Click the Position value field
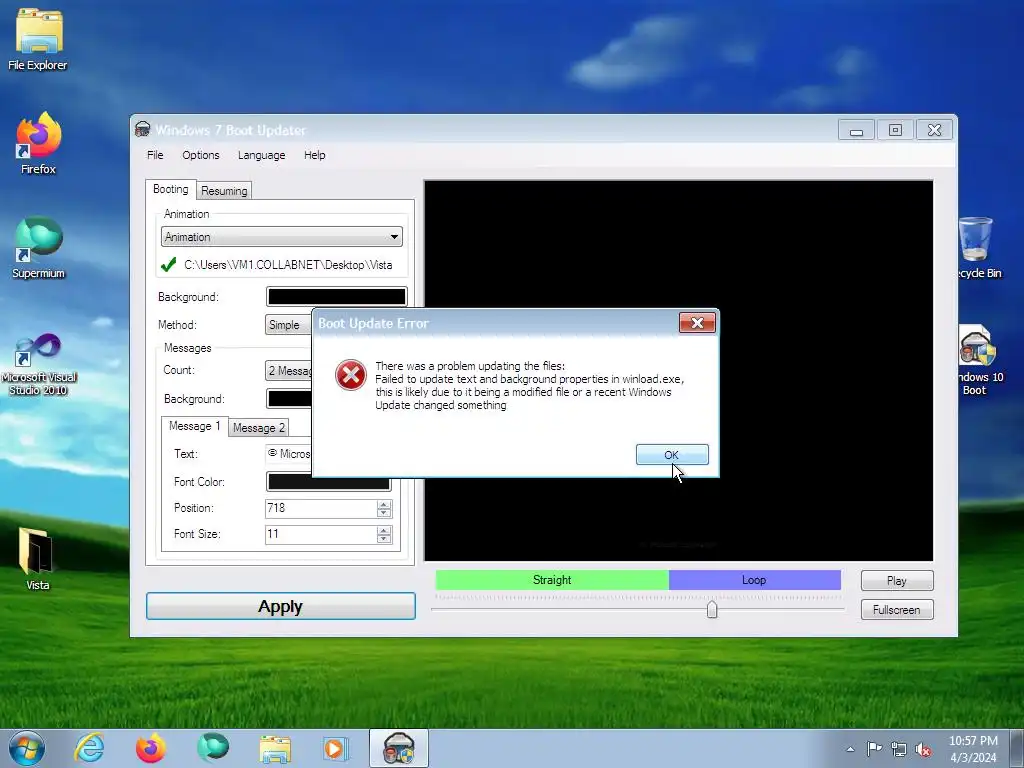The image size is (1024, 768). [x=321, y=508]
